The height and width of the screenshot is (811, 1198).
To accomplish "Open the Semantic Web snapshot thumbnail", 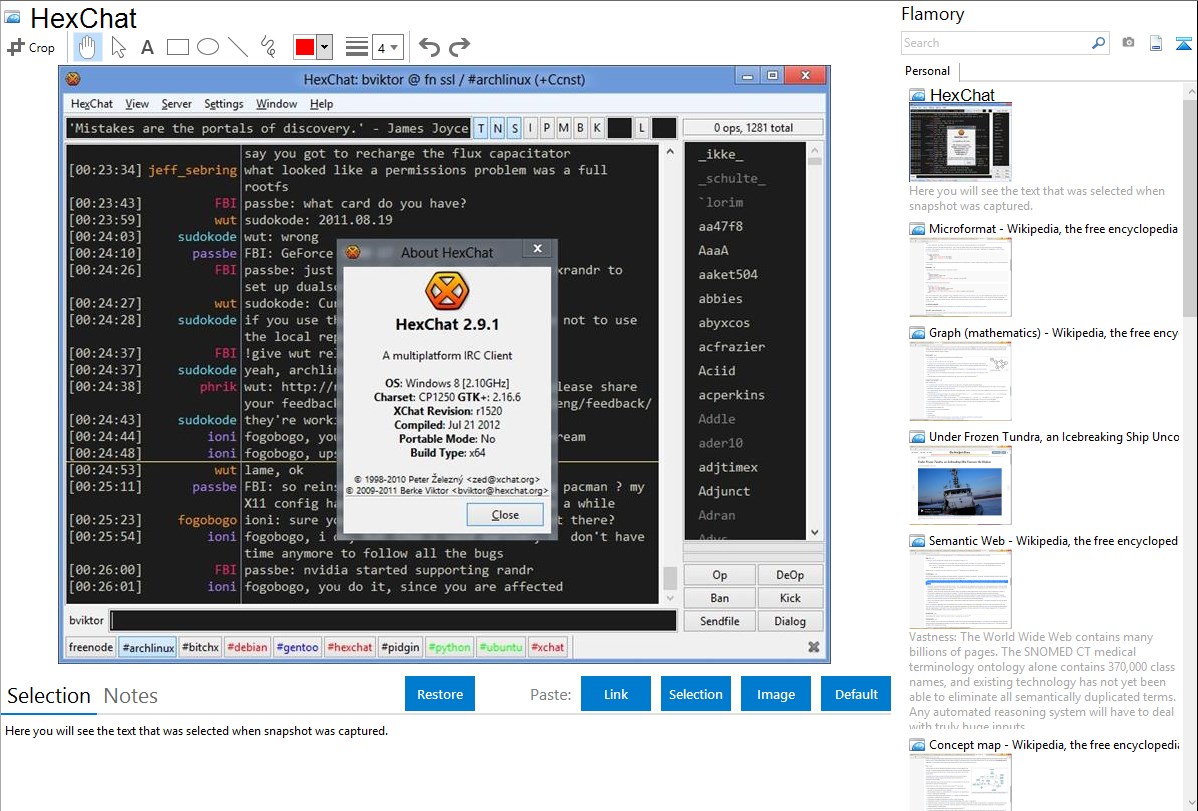I will pos(960,589).
